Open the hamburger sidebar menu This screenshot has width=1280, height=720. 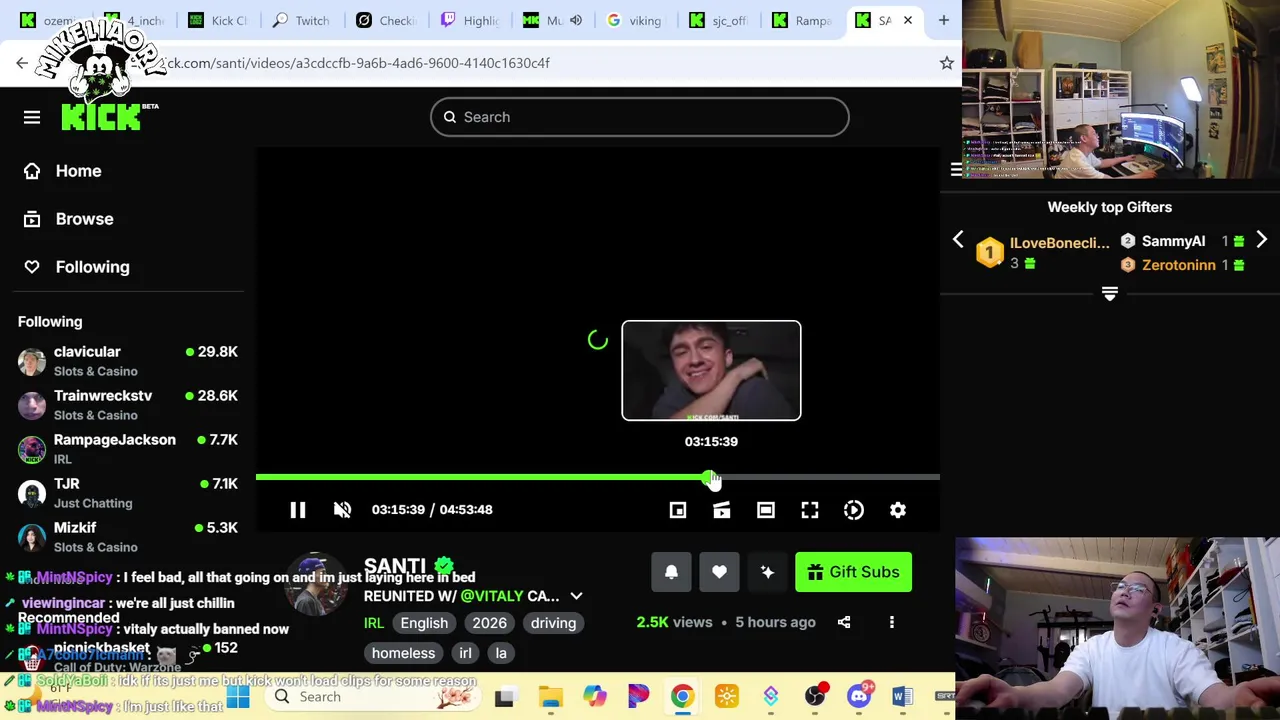point(32,117)
